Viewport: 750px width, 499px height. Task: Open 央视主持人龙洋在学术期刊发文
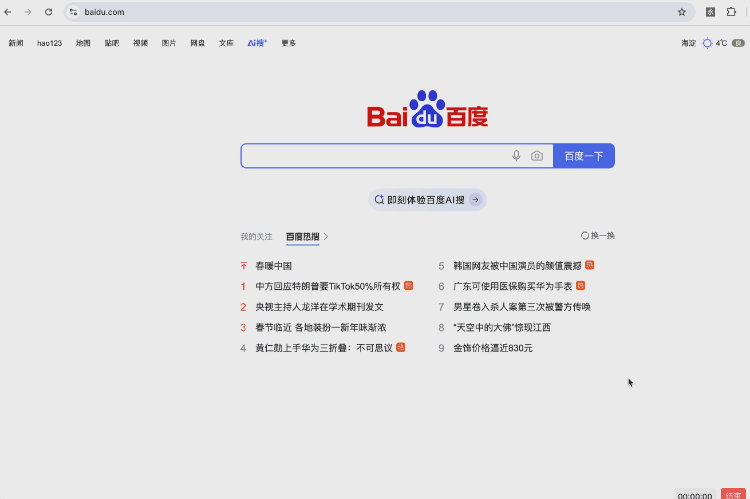(319, 307)
